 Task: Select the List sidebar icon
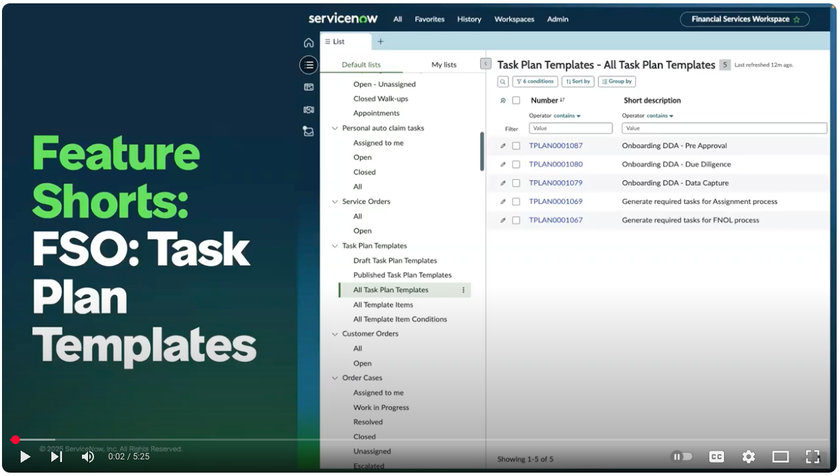pyautogui.click(x=309, y=65)
